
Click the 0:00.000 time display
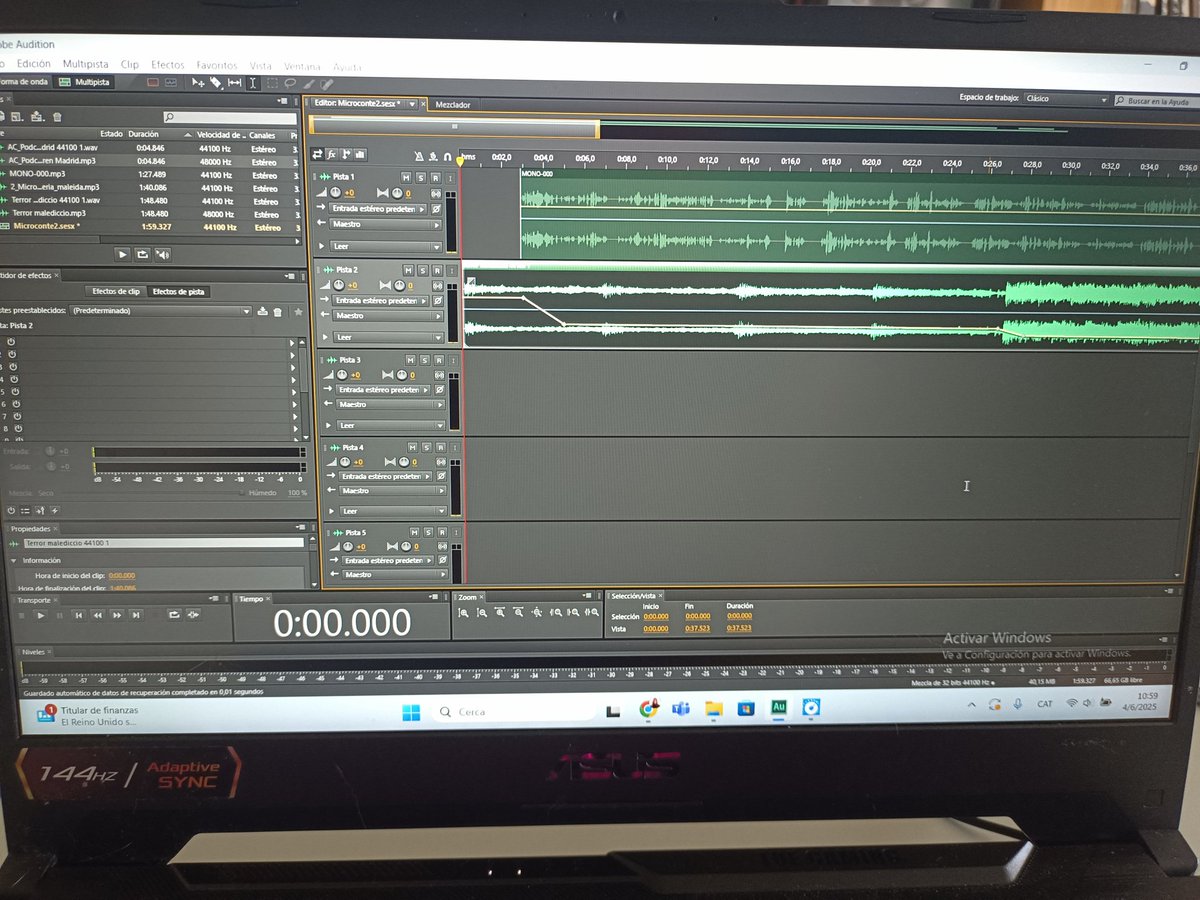[x=342, y=623]
